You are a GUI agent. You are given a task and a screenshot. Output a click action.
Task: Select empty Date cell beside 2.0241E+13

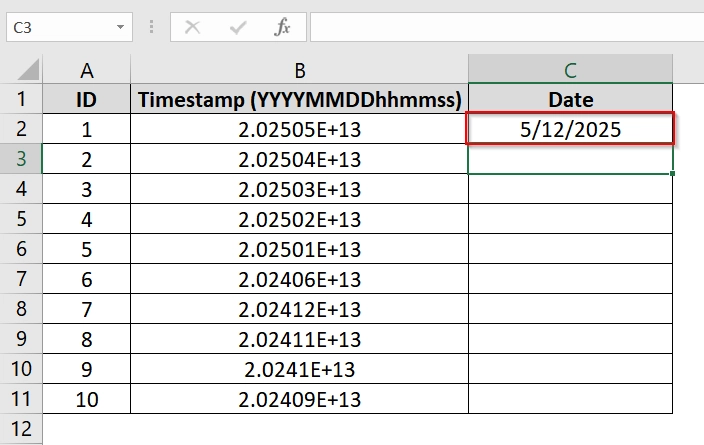point(570,369)
